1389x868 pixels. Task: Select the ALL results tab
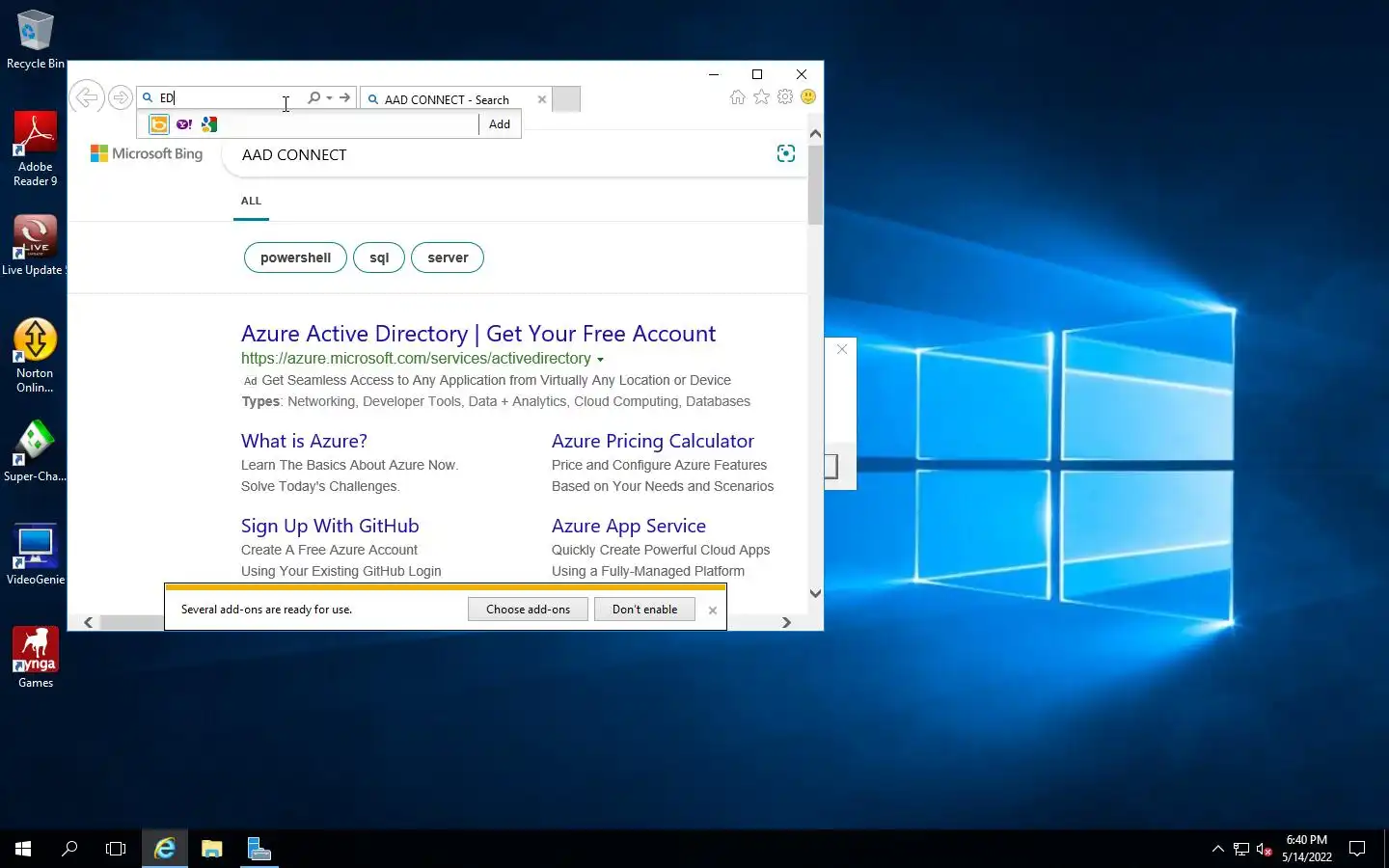tap(251, 201)
